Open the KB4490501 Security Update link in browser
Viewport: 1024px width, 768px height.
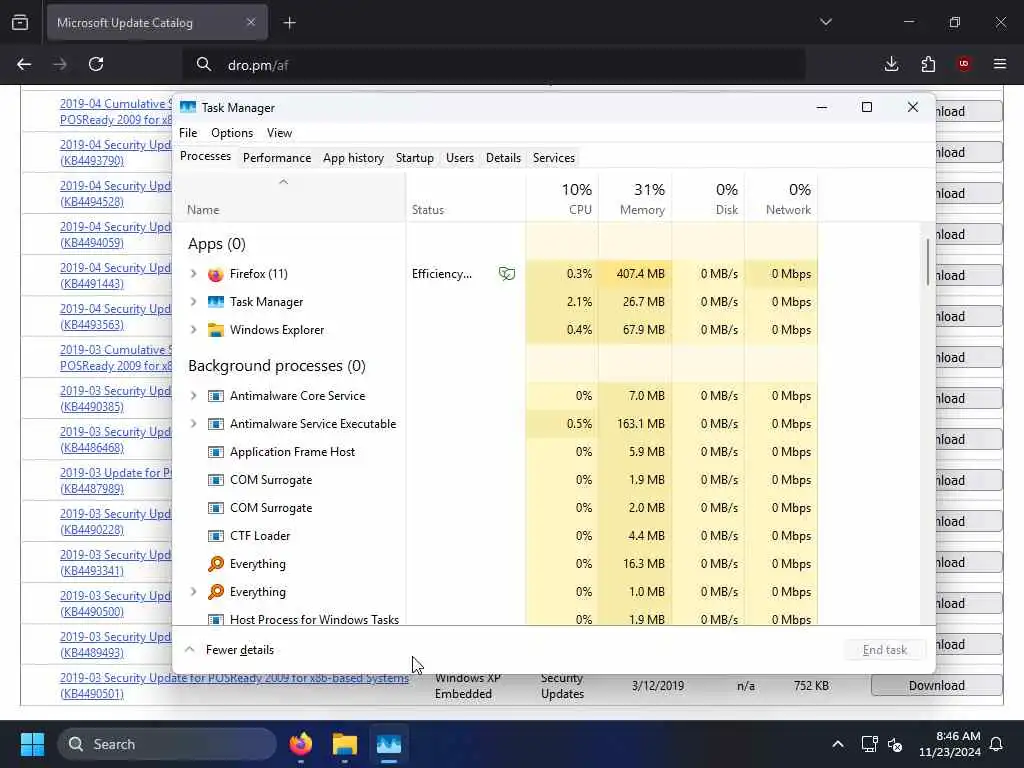[x=234, y=686]
